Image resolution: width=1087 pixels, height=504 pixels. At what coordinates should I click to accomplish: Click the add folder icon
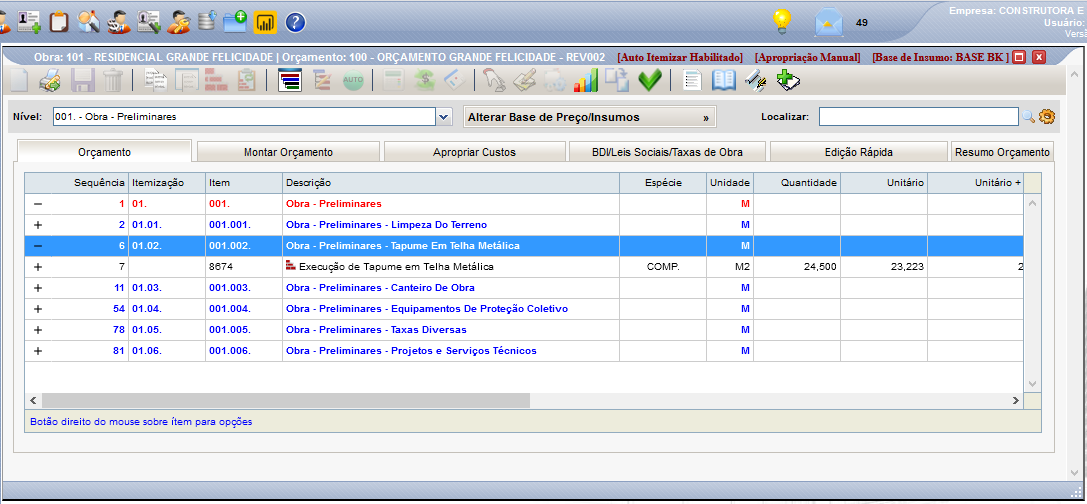pos(235,21)
